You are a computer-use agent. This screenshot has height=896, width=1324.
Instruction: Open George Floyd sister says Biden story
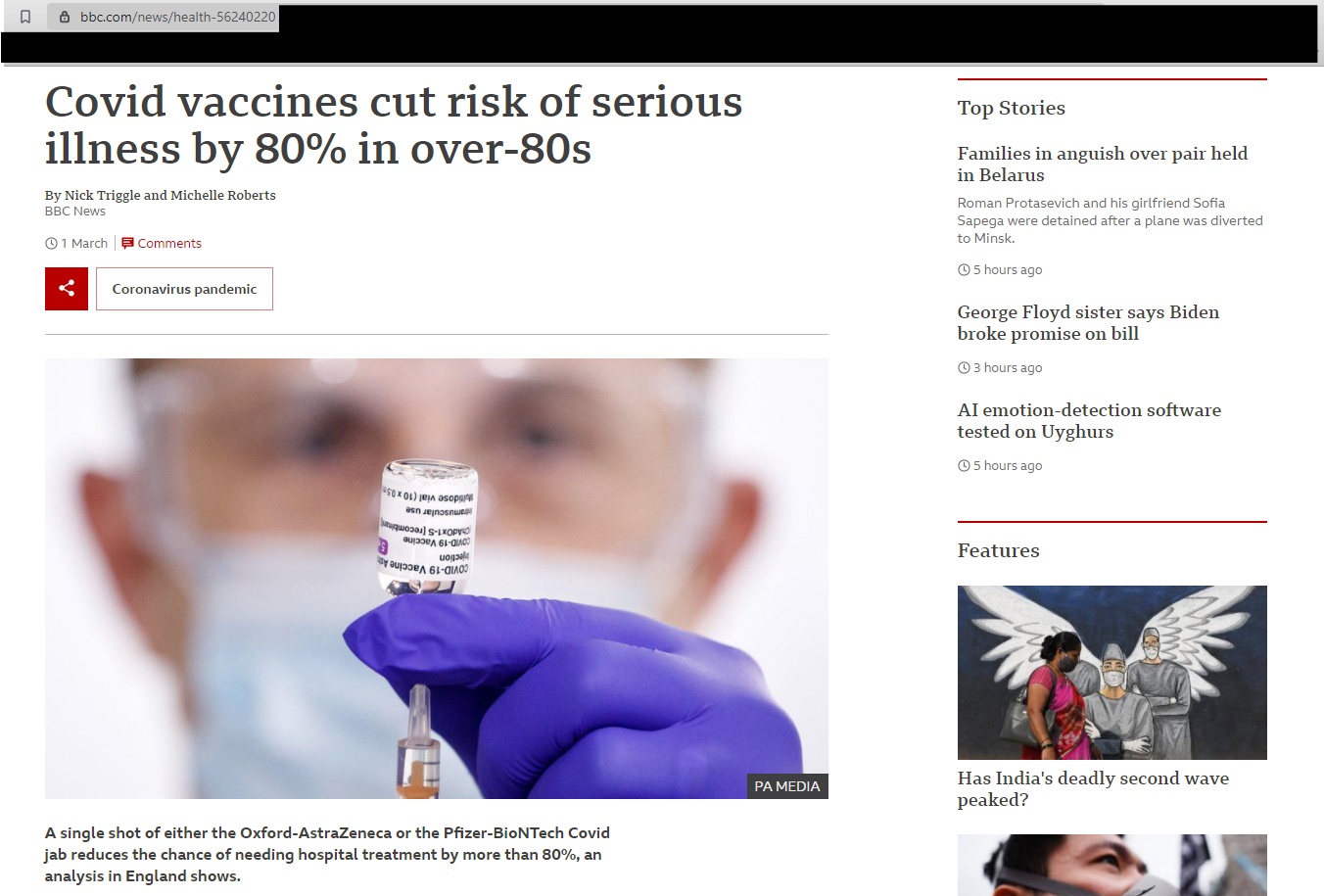pos(1088,322)
